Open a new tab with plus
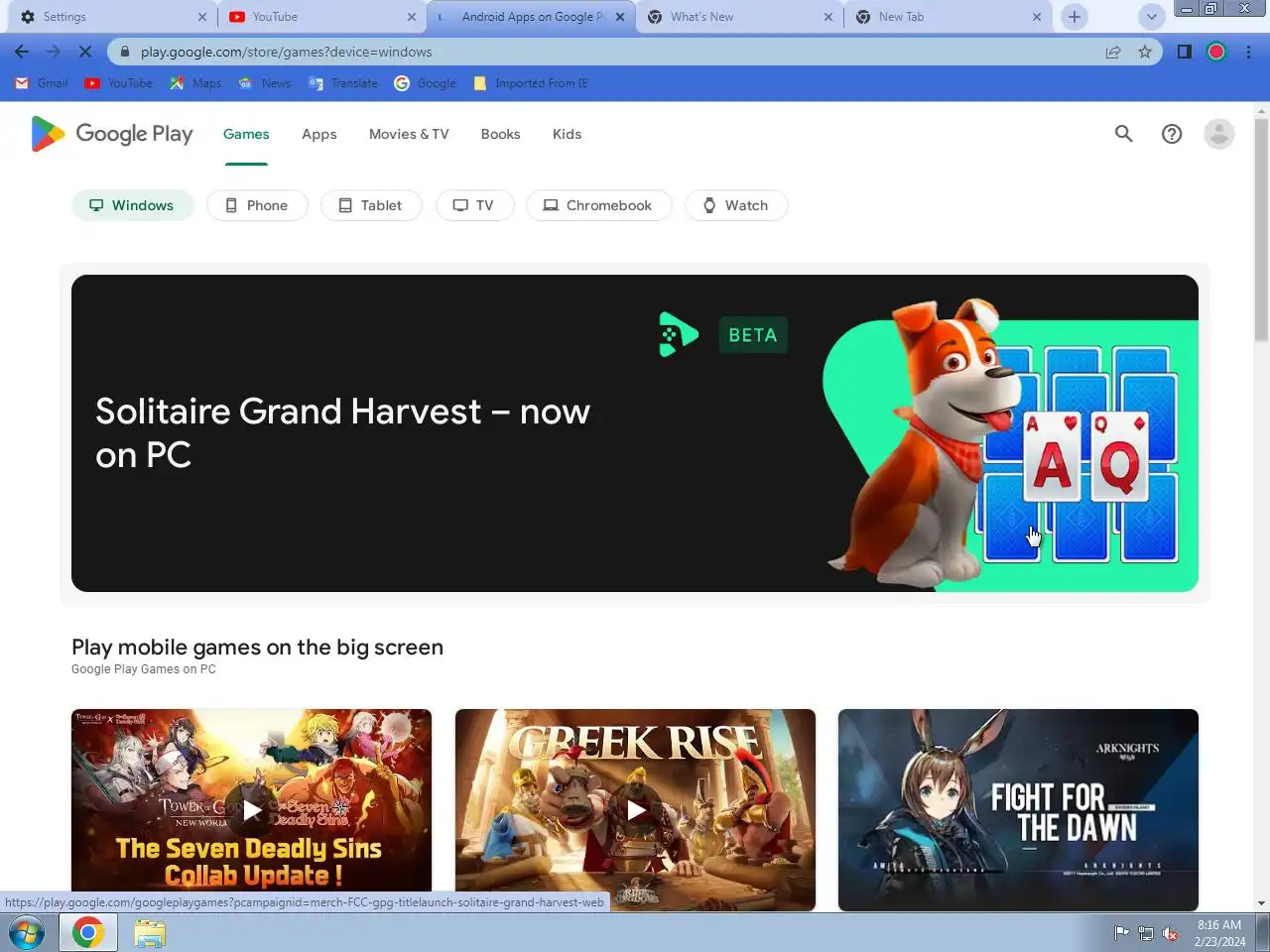1270x952 pixels. (x=1075, y=17)
